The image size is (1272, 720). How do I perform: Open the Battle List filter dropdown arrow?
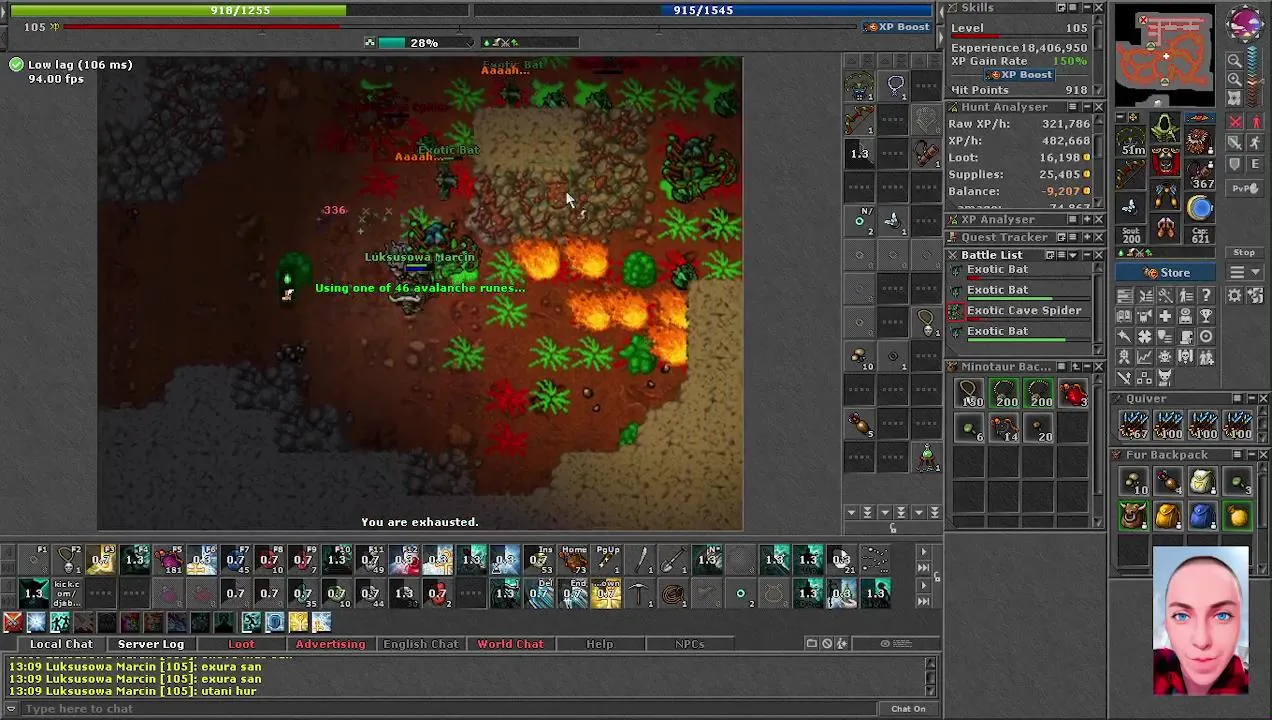1073,255
